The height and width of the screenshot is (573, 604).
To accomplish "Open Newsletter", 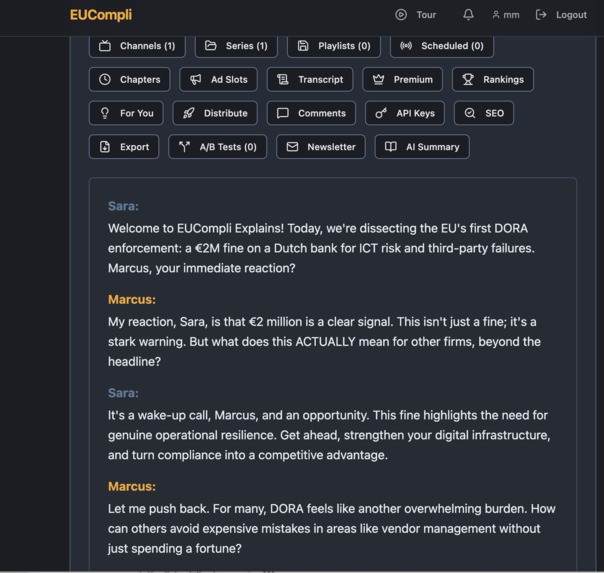I will pos(320,147).
